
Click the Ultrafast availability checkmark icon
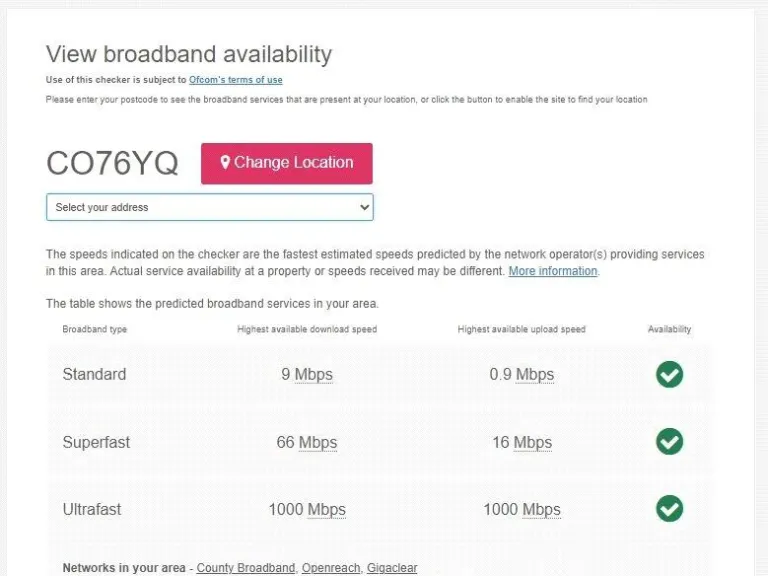click(669, 508)
